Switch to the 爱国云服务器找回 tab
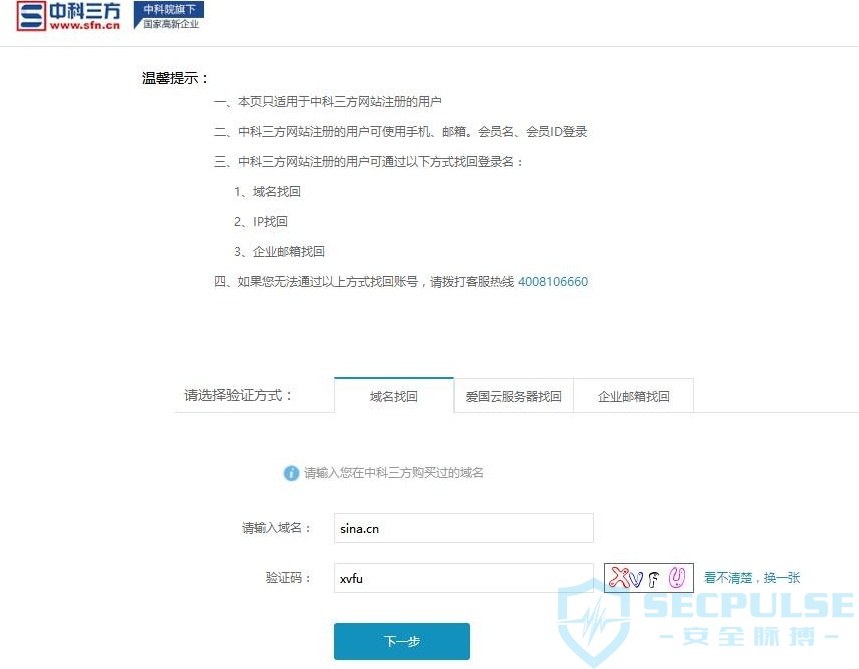 click(513, 396)
